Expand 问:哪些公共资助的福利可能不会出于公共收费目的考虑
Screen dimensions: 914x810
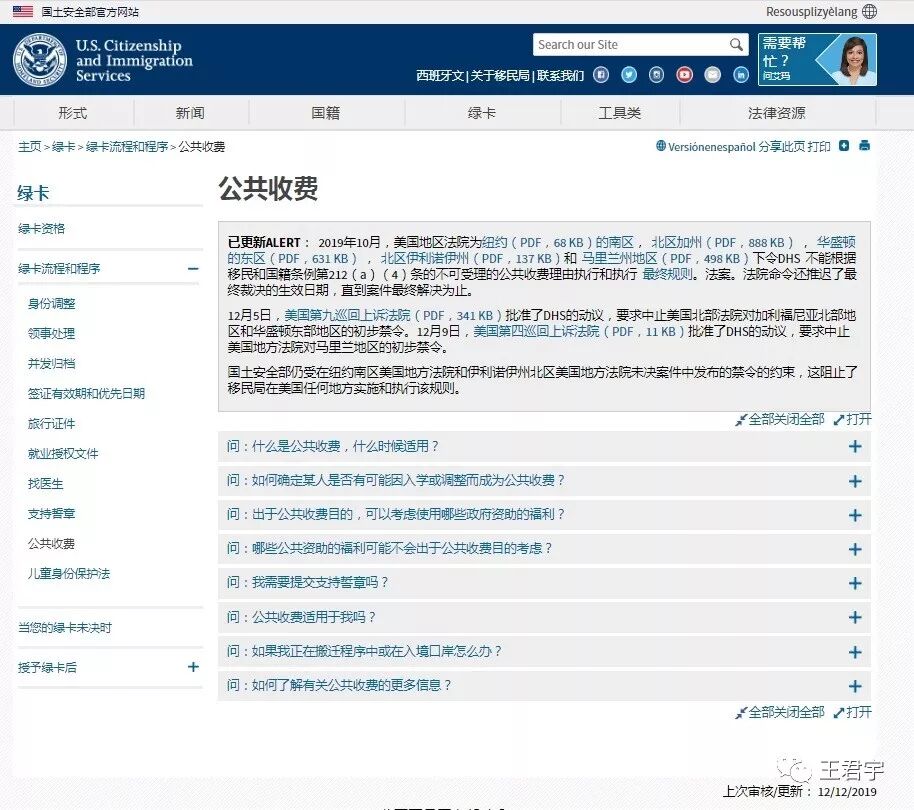(544, 548)
